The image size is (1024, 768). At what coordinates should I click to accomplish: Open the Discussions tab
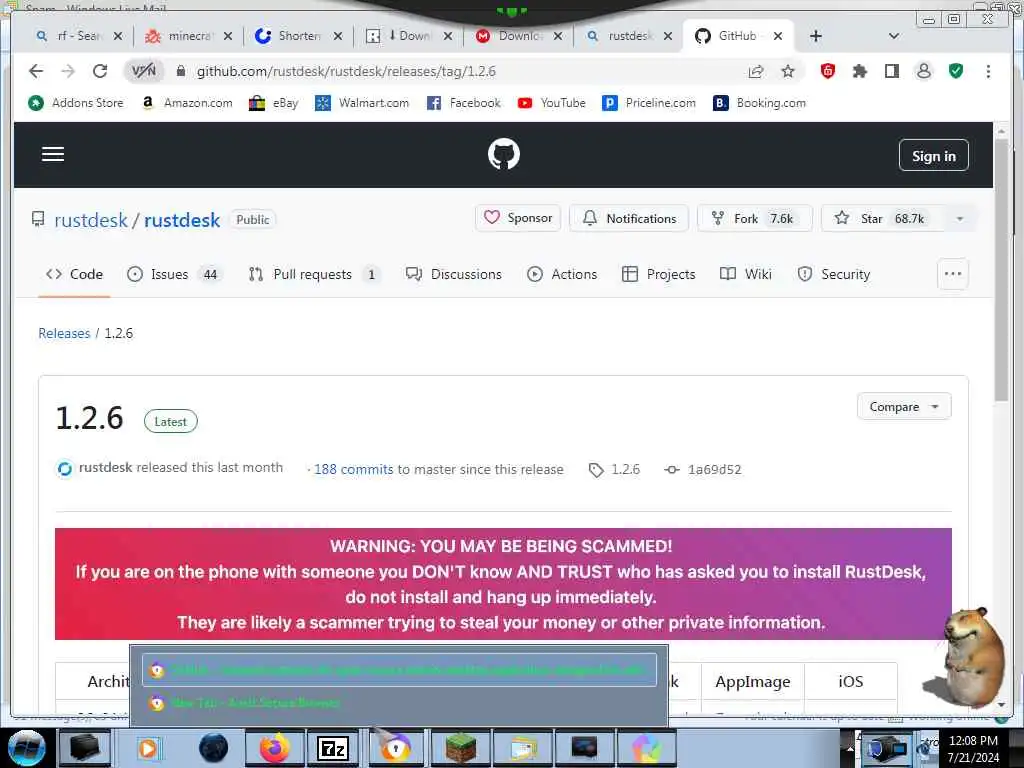(454, 274)
